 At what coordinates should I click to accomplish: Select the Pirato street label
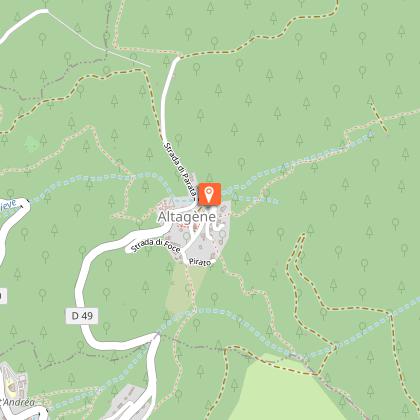pyautogui.click(x=200, y=262)
